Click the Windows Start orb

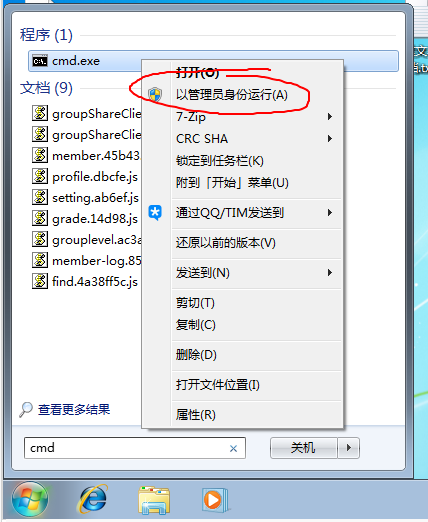tap(30, 500)
